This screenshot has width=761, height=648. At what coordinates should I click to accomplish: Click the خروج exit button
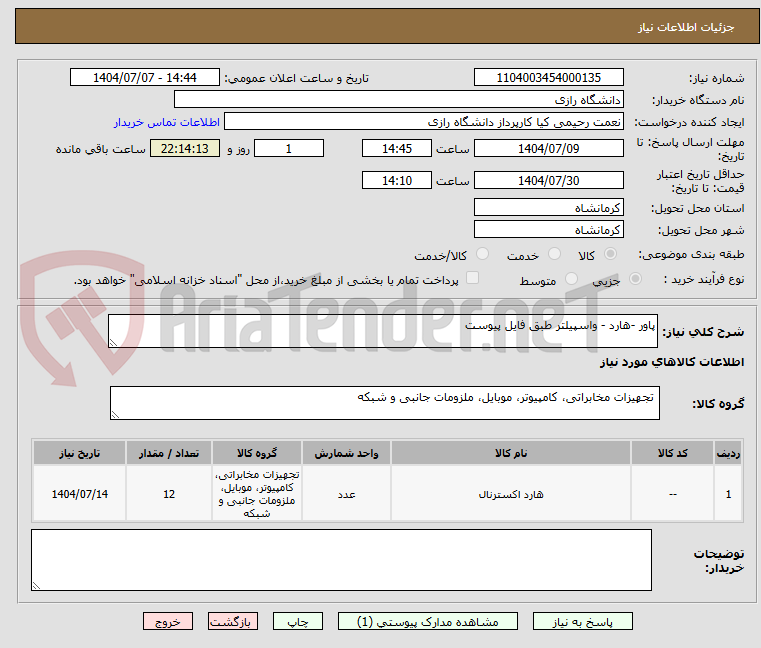[x=167, y=621]
